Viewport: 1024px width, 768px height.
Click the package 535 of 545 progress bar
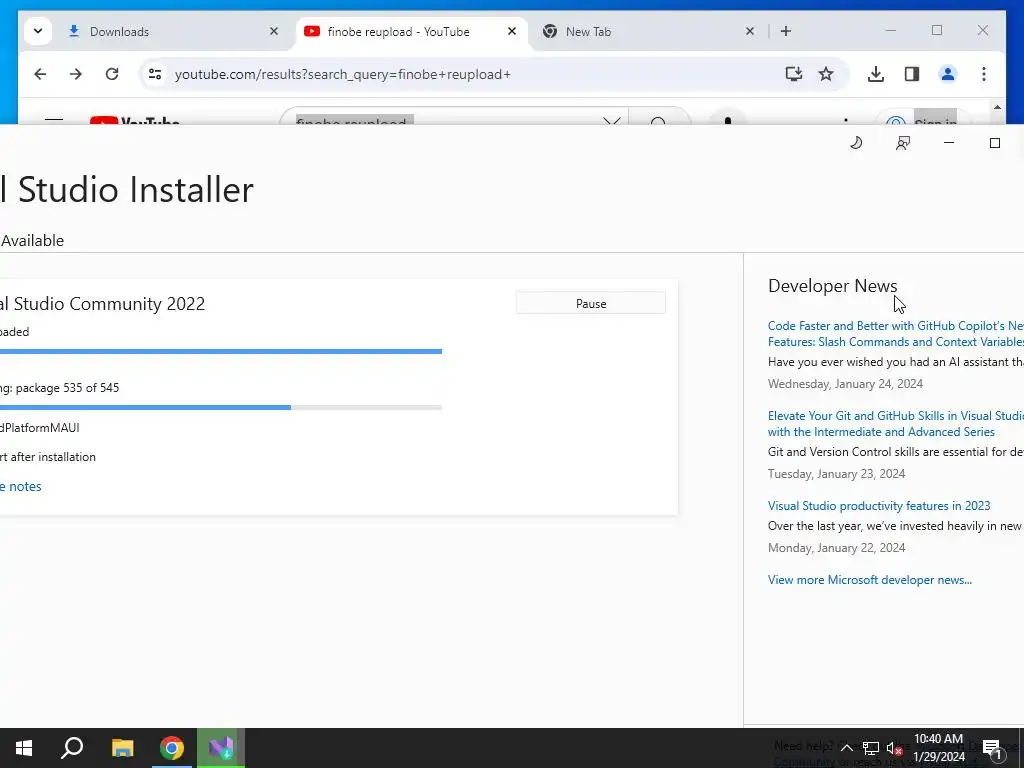coord(221,408)
